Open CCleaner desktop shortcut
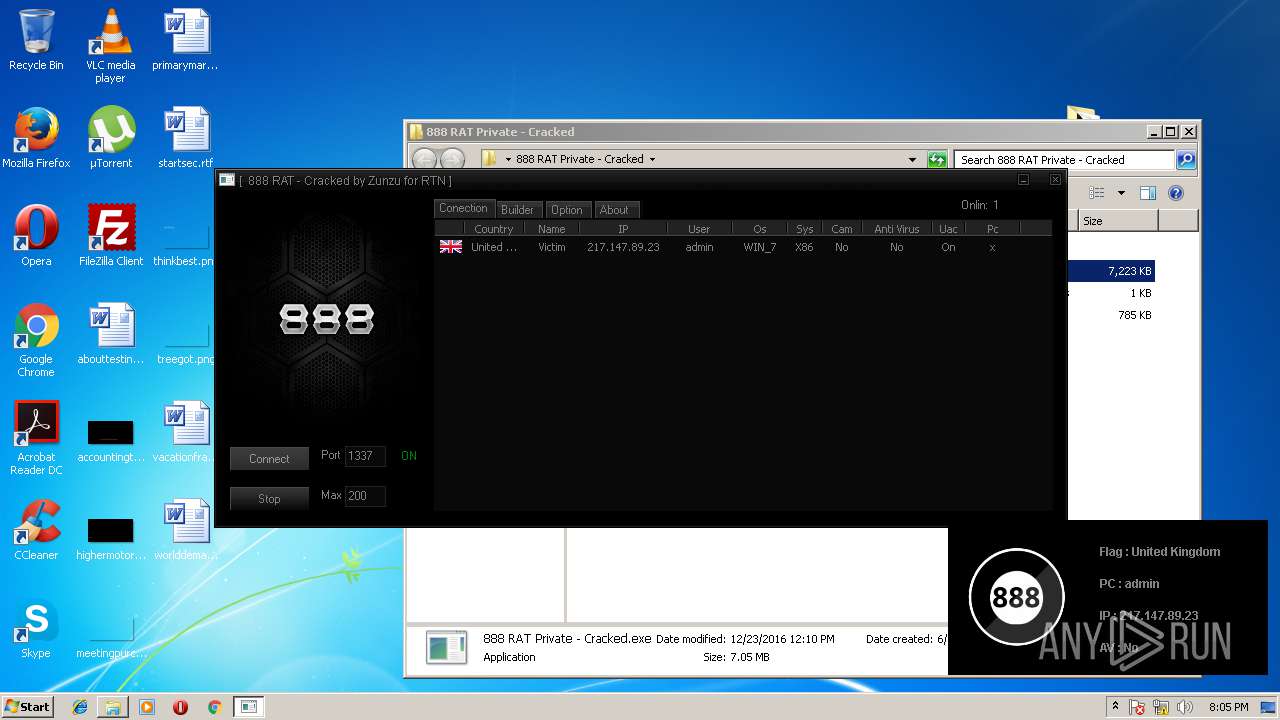The image size is (1280, 720). click(36, 530)
